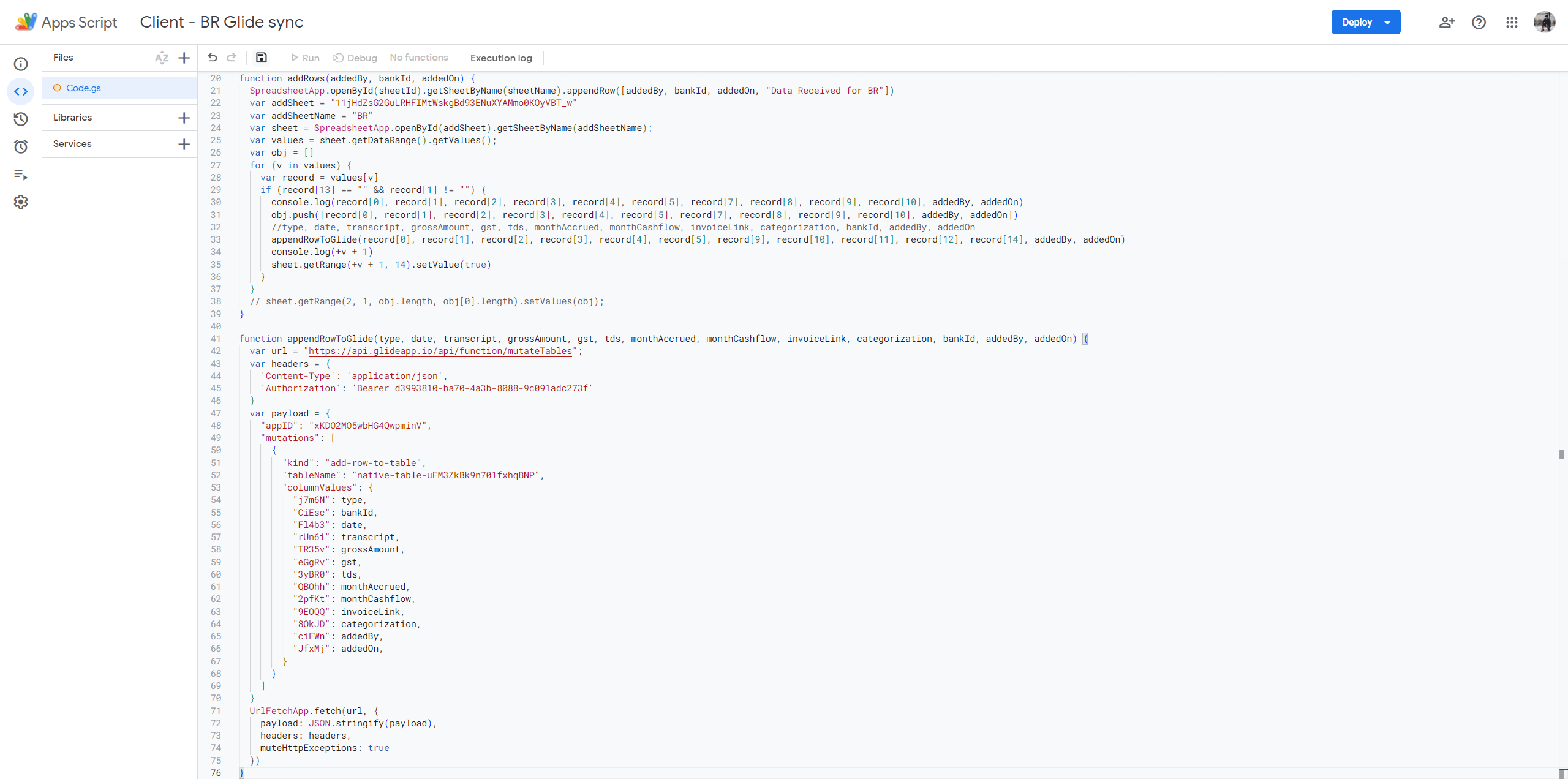The image size is (1568, 779).
Task: Click the Glide API URL link in code
Action: point(440,351)
